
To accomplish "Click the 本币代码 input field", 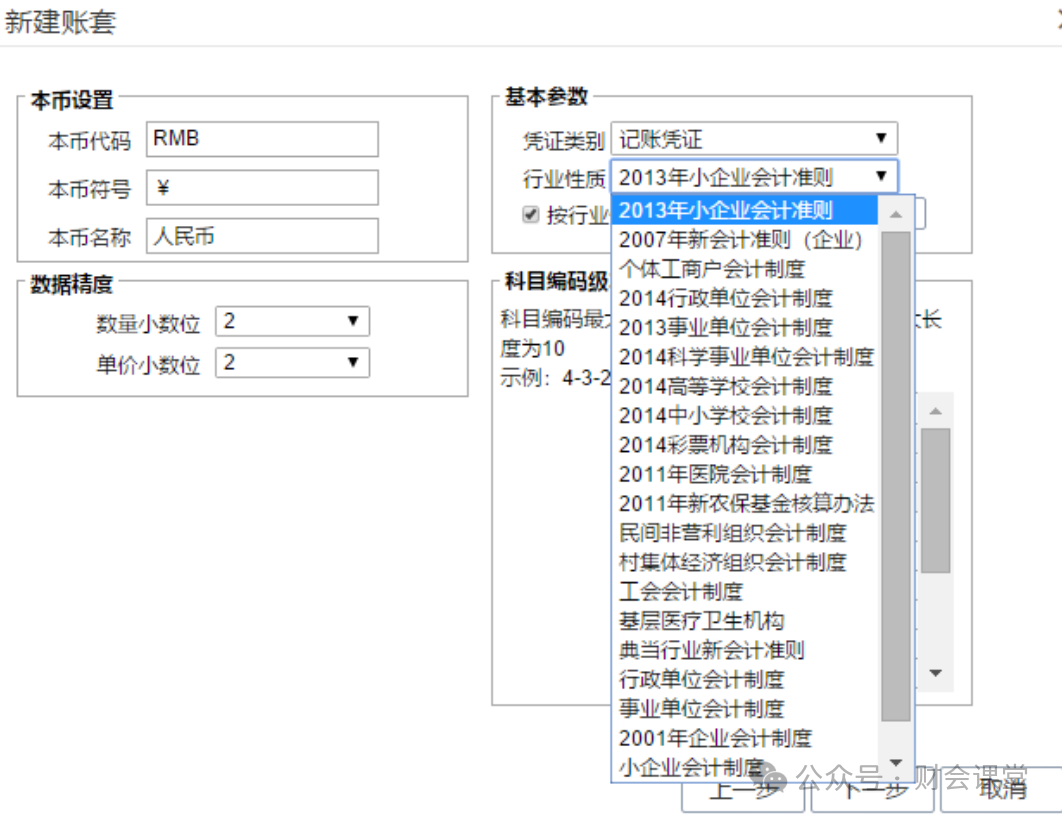I will click(262, 139).
